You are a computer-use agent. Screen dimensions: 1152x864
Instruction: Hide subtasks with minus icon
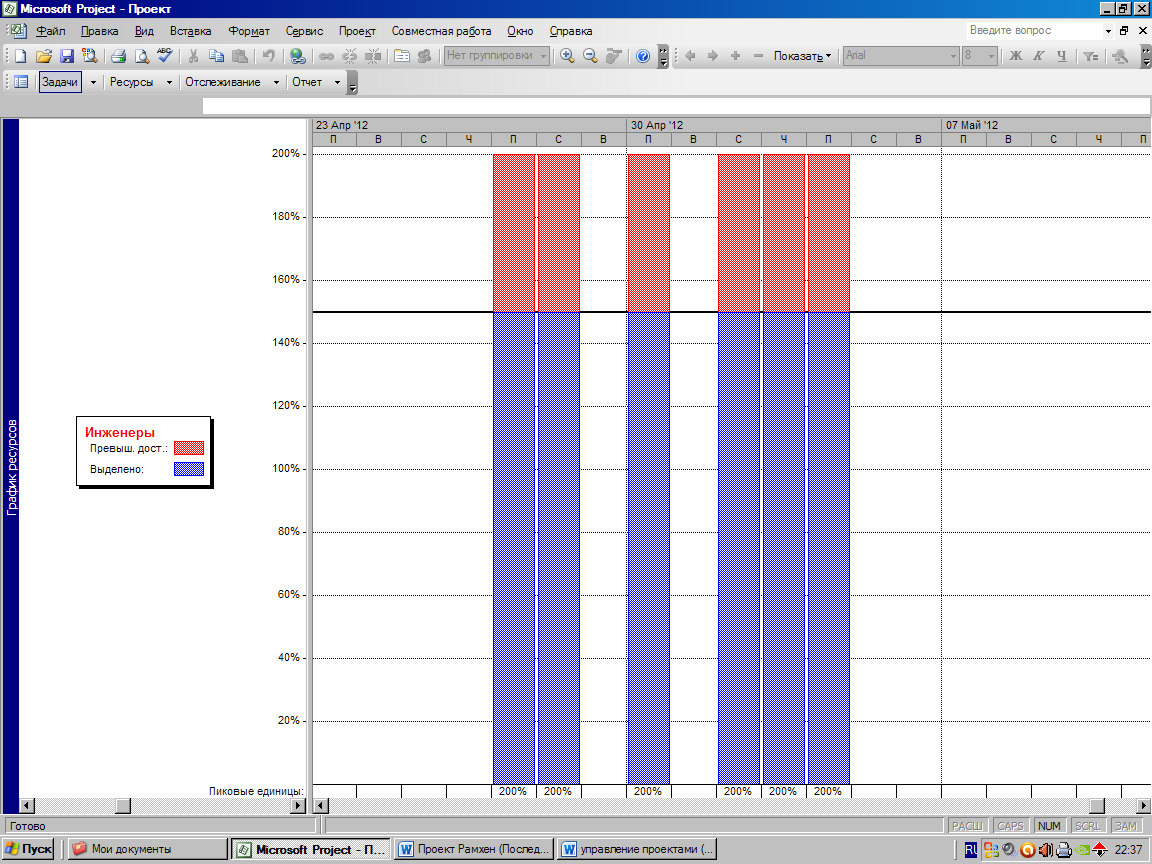[x=758, y=56]
